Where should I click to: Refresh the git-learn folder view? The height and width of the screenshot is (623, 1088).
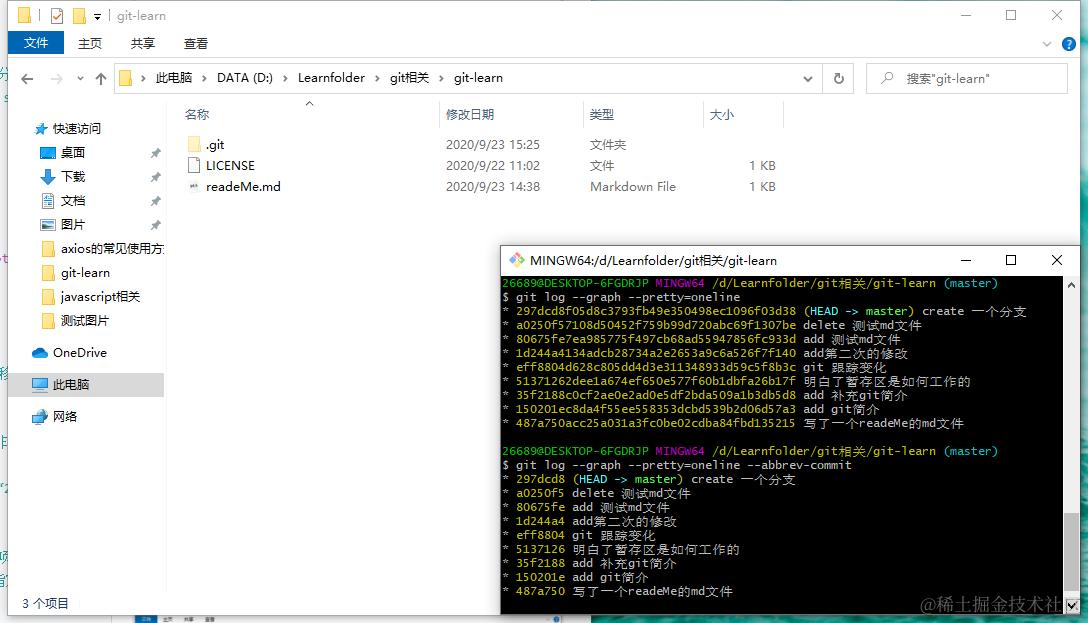coord(838,78)
